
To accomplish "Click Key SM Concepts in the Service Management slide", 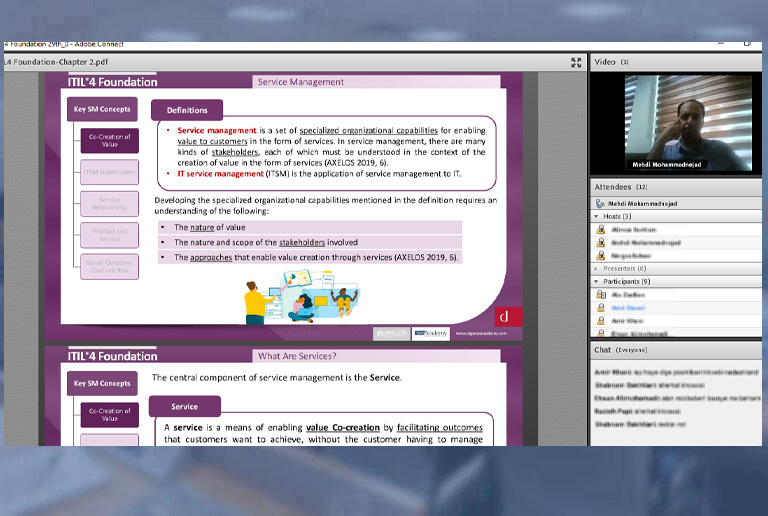I will (102, 109).
